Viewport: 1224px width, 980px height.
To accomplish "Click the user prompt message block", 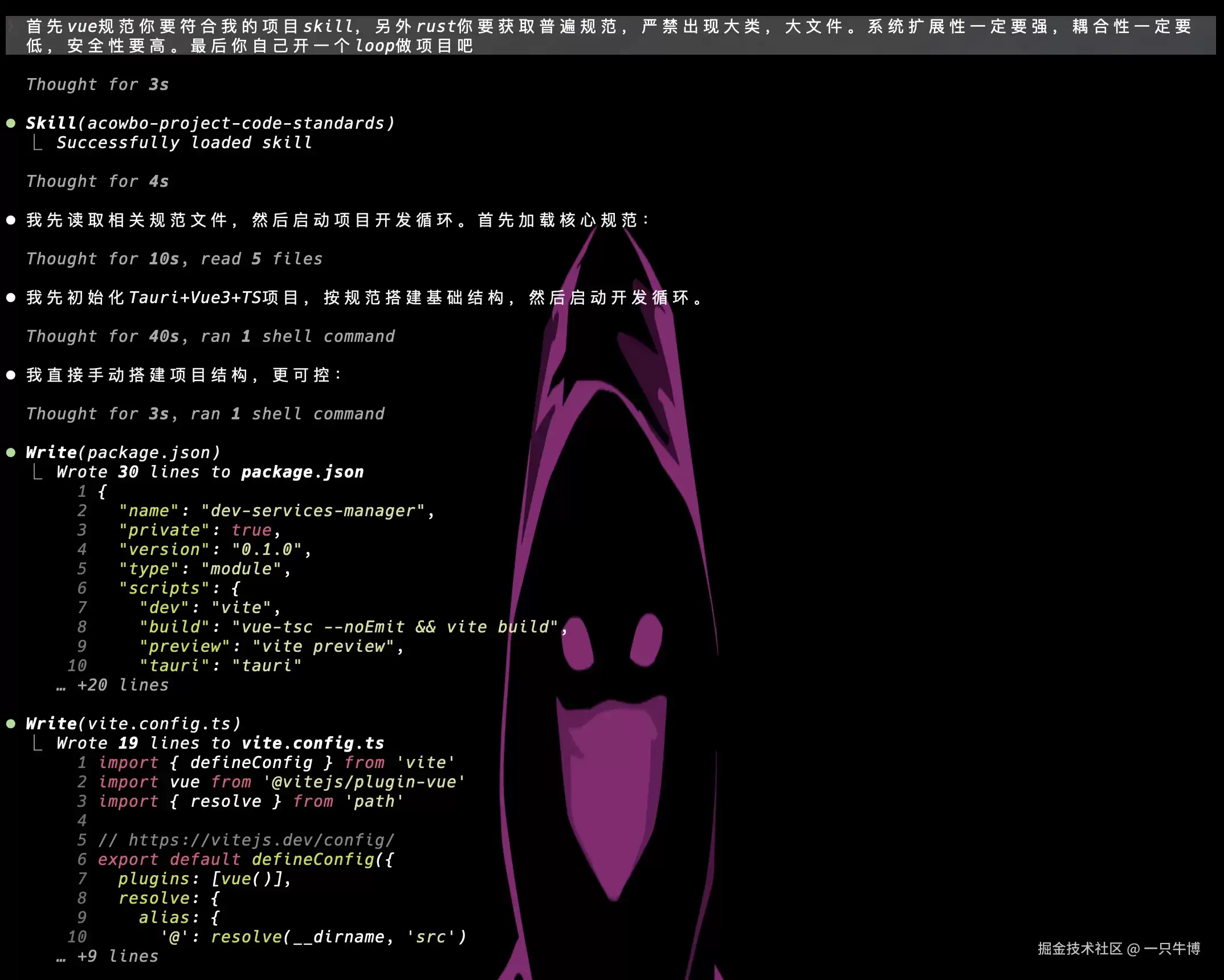I will click(610, 35).
